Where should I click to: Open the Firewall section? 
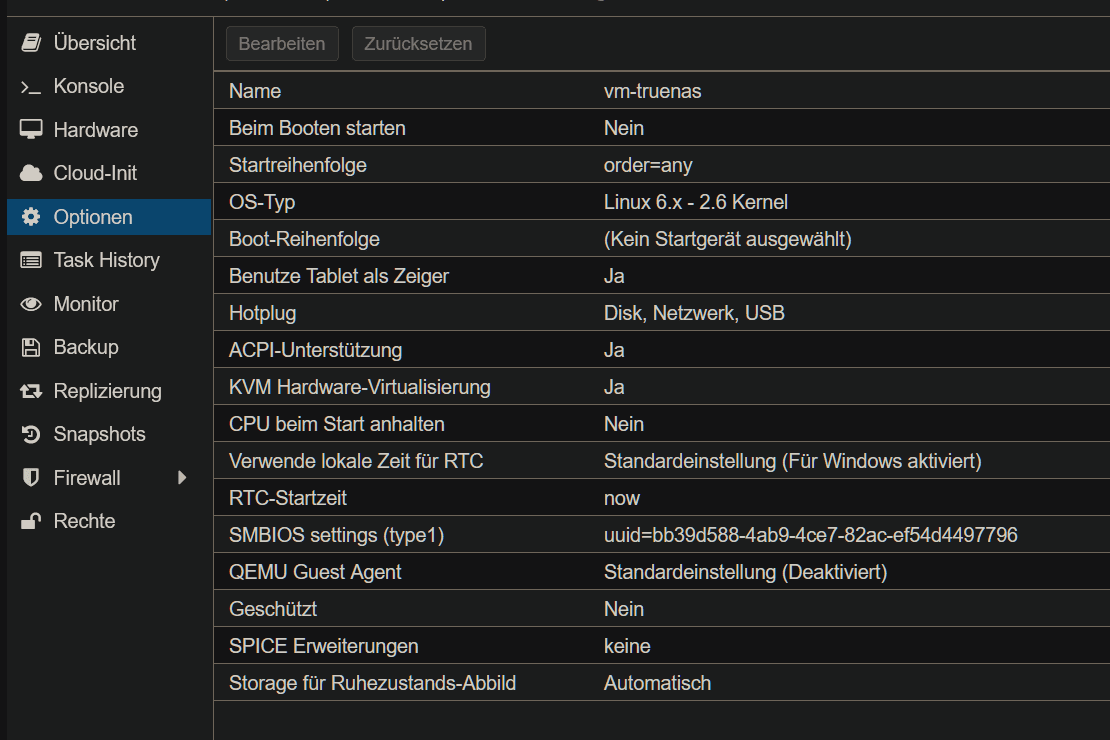[x=87, y=478]
